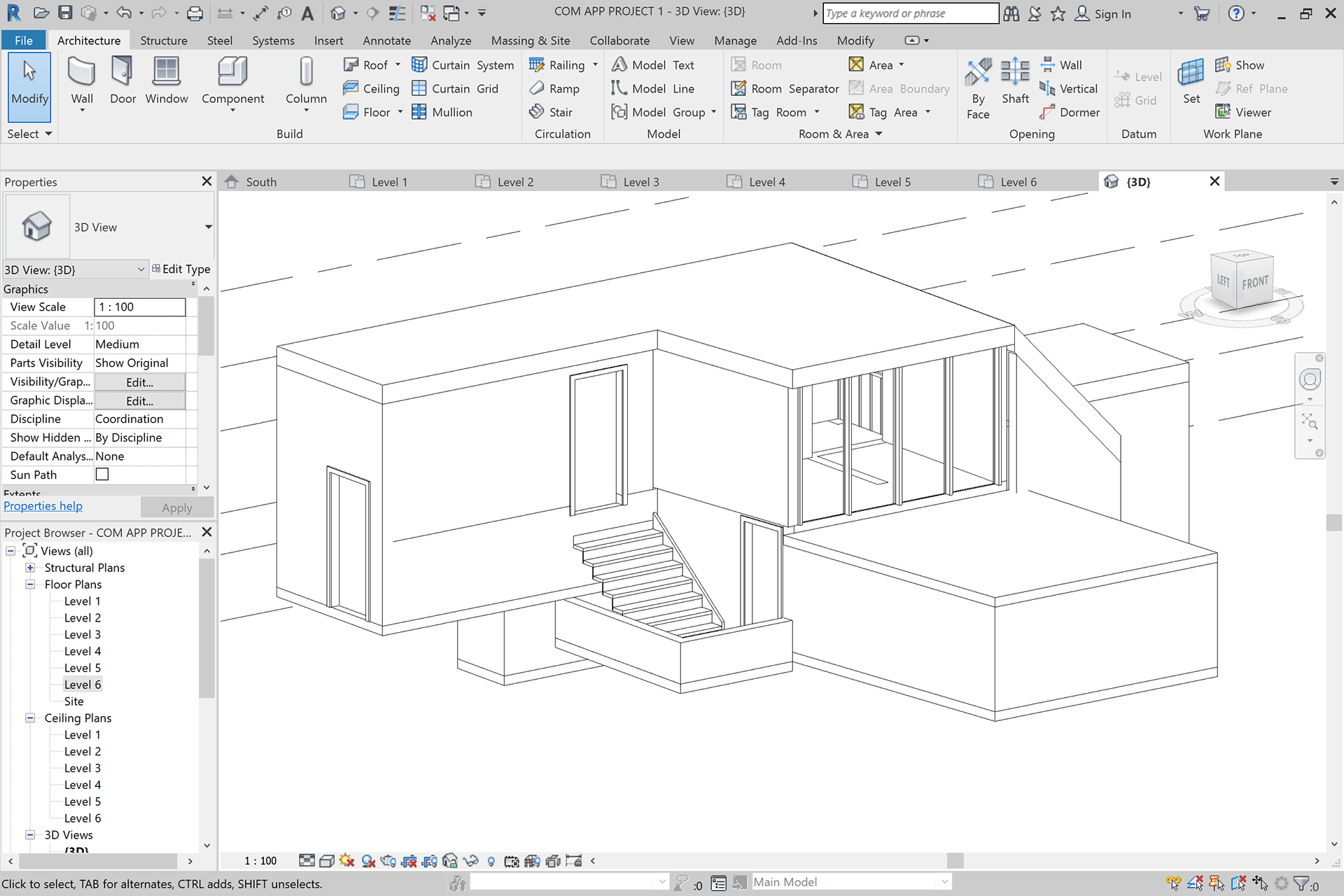Screen dimensions: 1344x896
Task: Choose the Component tool icon
Action: point(232,72)
